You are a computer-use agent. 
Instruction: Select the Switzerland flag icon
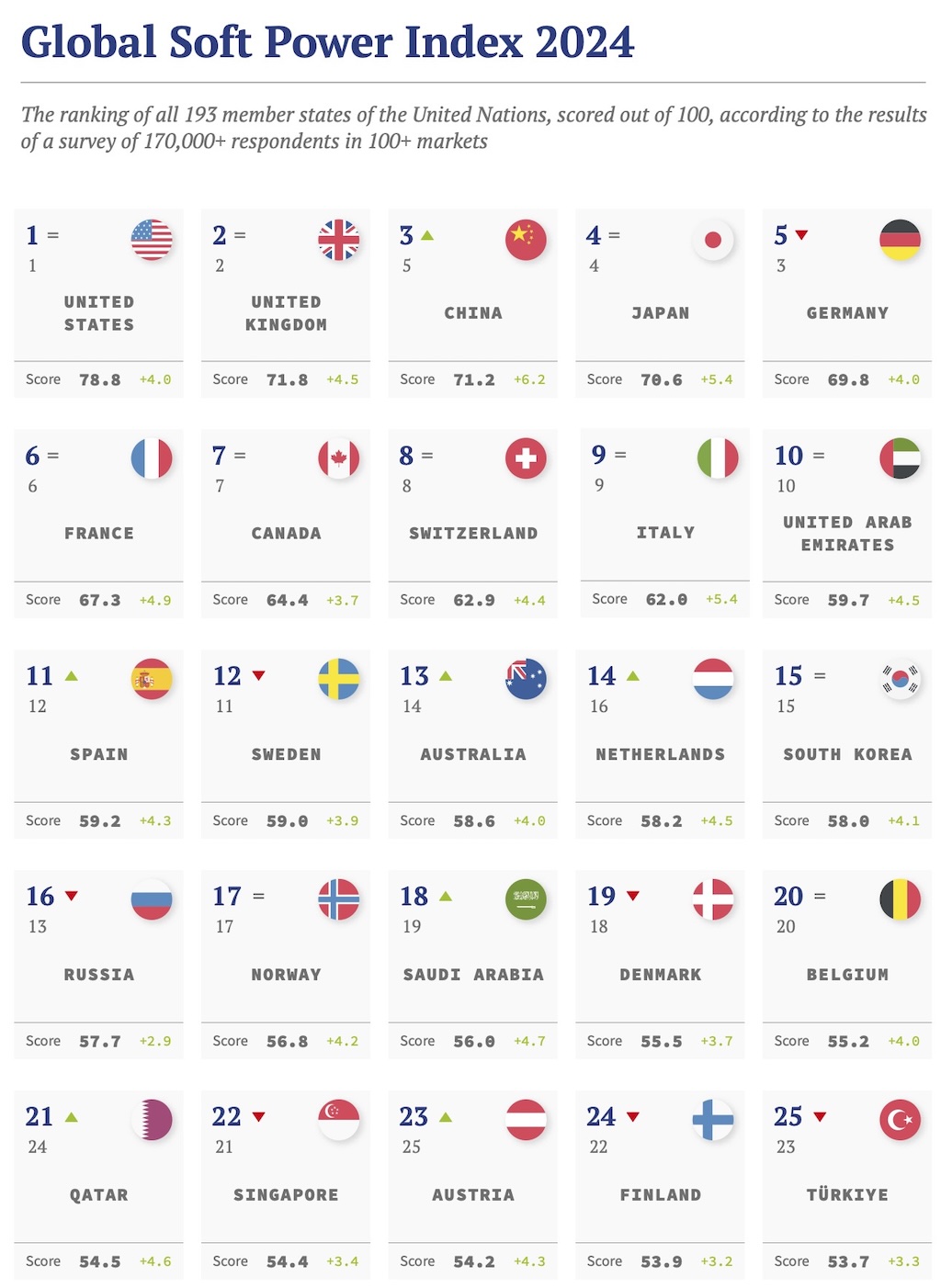526,458
